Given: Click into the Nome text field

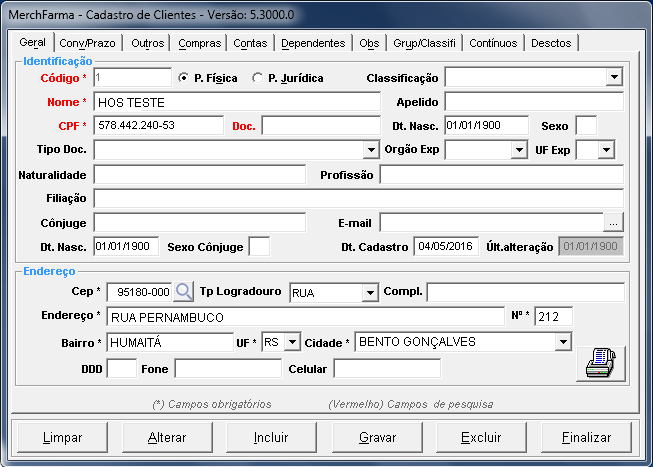Looking at the screenshot, I should (x=237, y=102).
